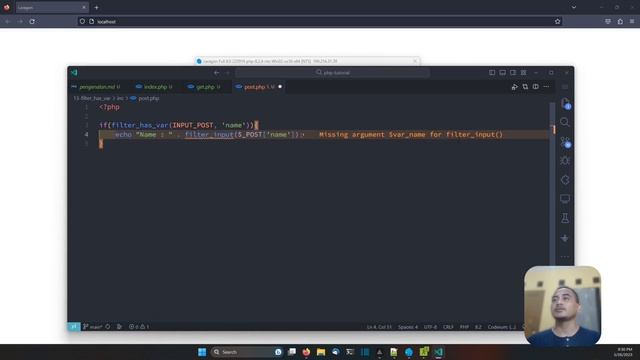This screenshot has height=360, width=640.
Task: Change indentation via Spaces: 4
Action: click(x=408, y=327)
